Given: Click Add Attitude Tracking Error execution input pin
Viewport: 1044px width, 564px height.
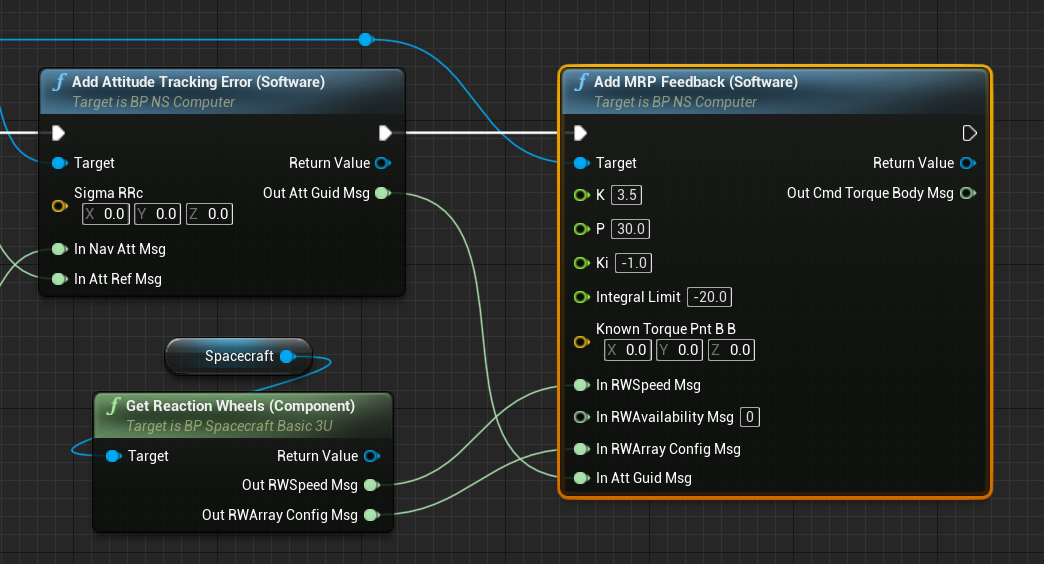Looking at the screenshot, I should pos(59,133).
